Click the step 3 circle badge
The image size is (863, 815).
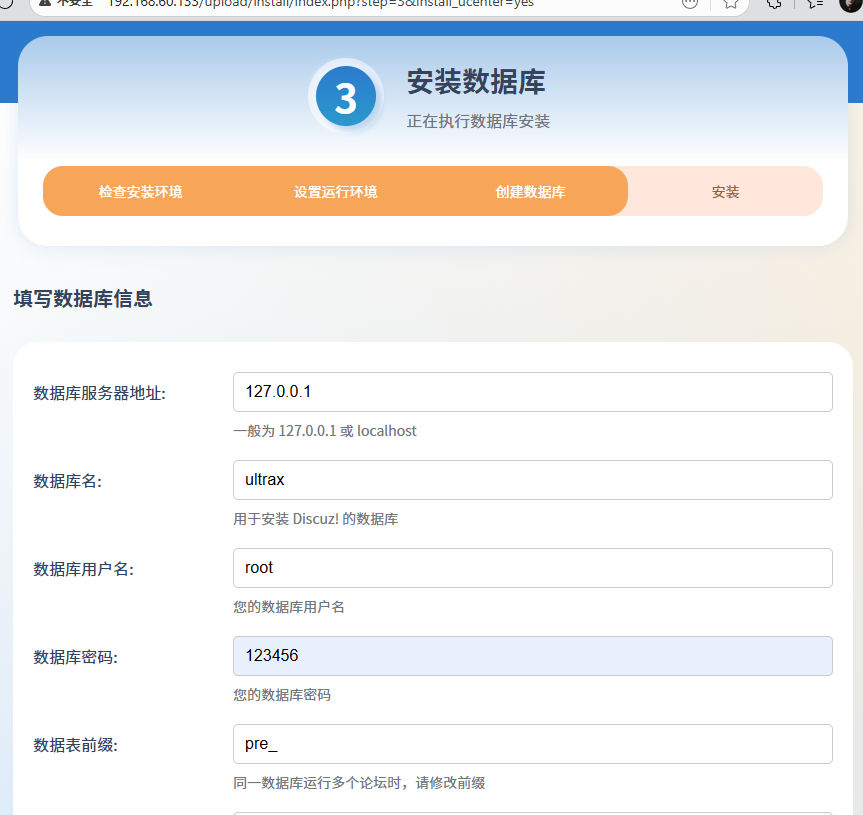point(346,96)
